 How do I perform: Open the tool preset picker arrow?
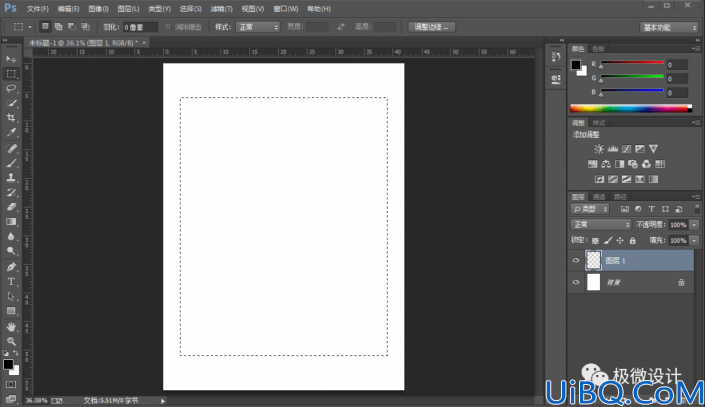click(x=30, y=27)
